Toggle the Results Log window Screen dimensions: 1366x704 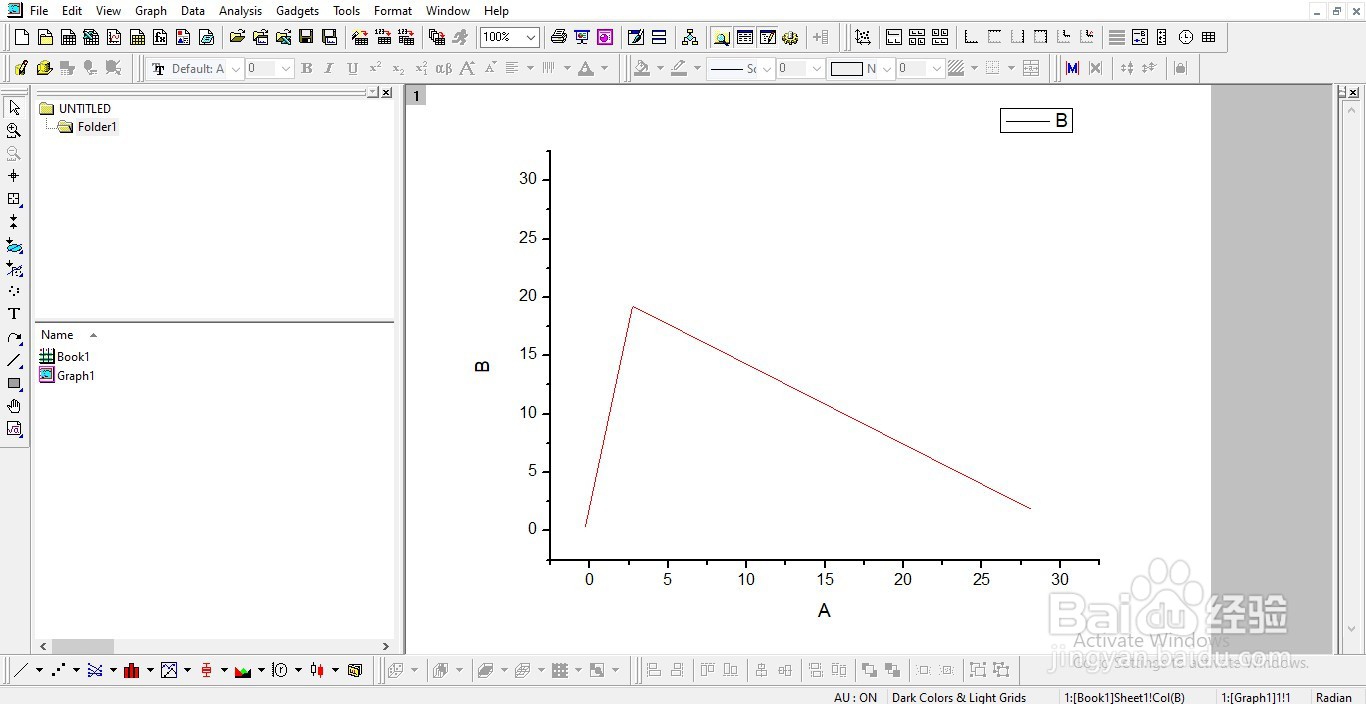click(x=744, y=37)
